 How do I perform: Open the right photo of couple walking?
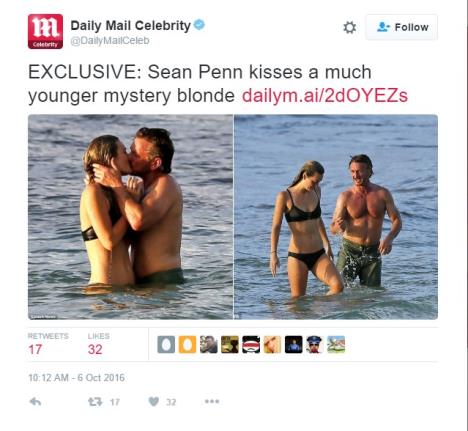tap(336, 217)
